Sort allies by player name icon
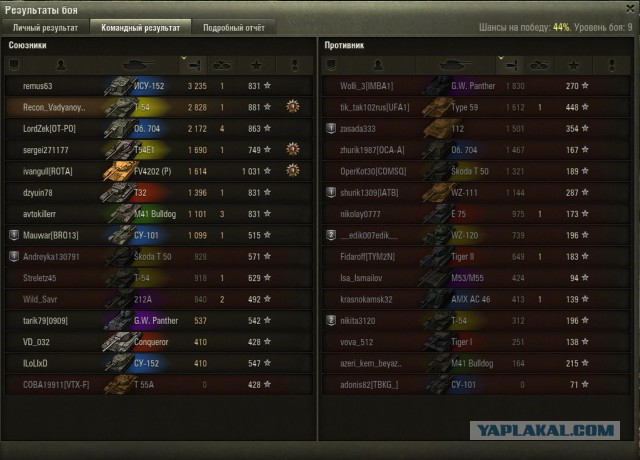The image size is (640, 460). [61, 65]
